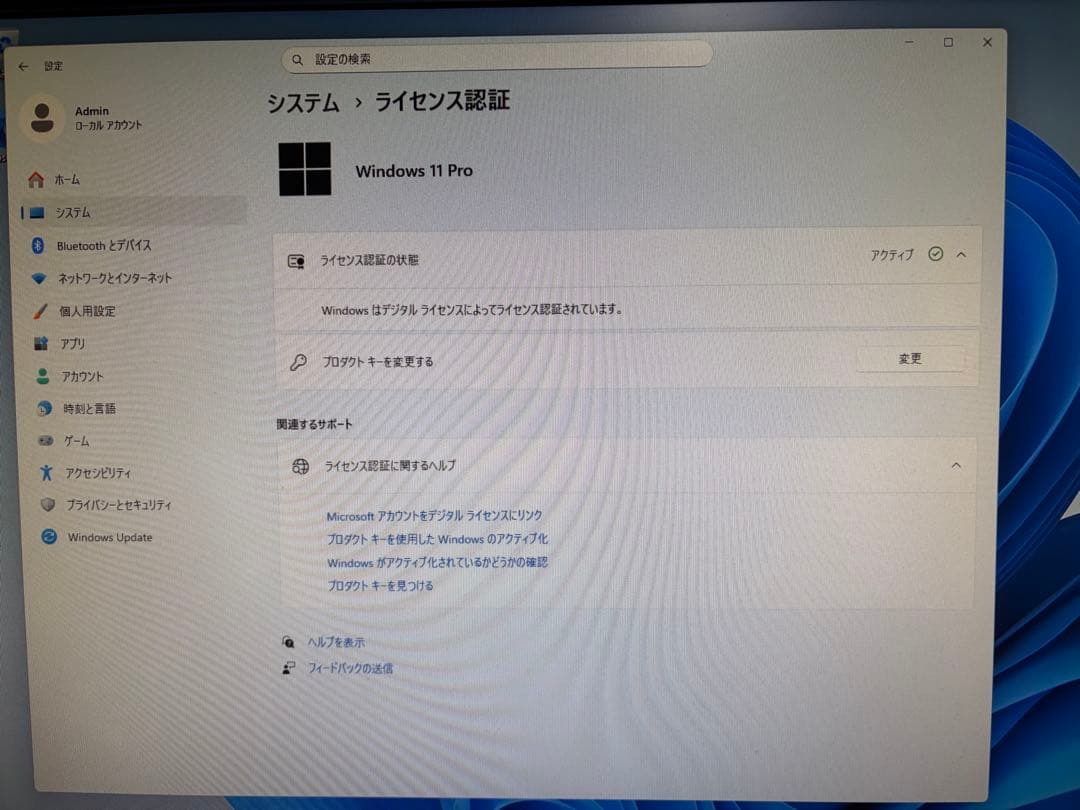Click the Home (ホーム) house icon

(36, 180)
